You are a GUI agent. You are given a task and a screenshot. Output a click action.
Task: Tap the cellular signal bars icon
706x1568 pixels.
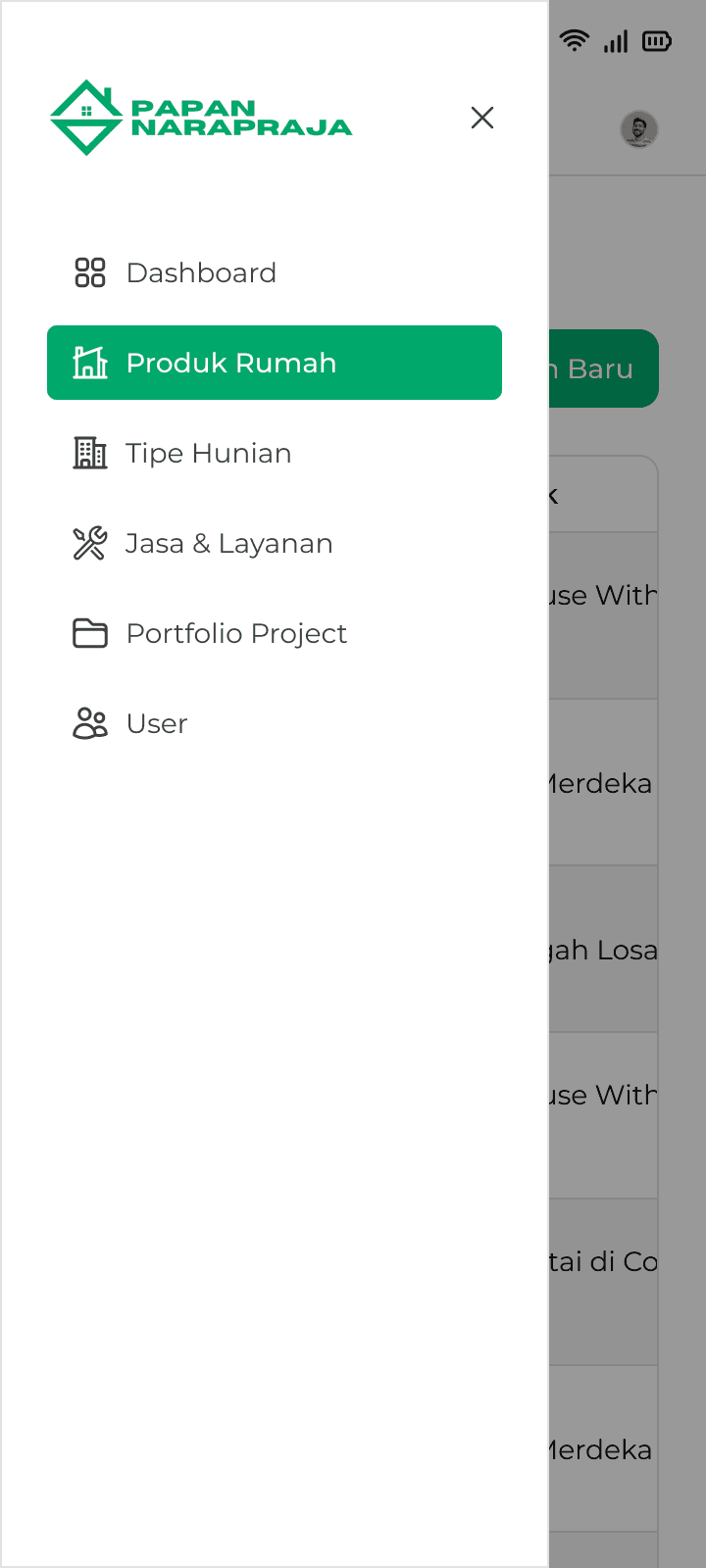(x=616, y=41)
